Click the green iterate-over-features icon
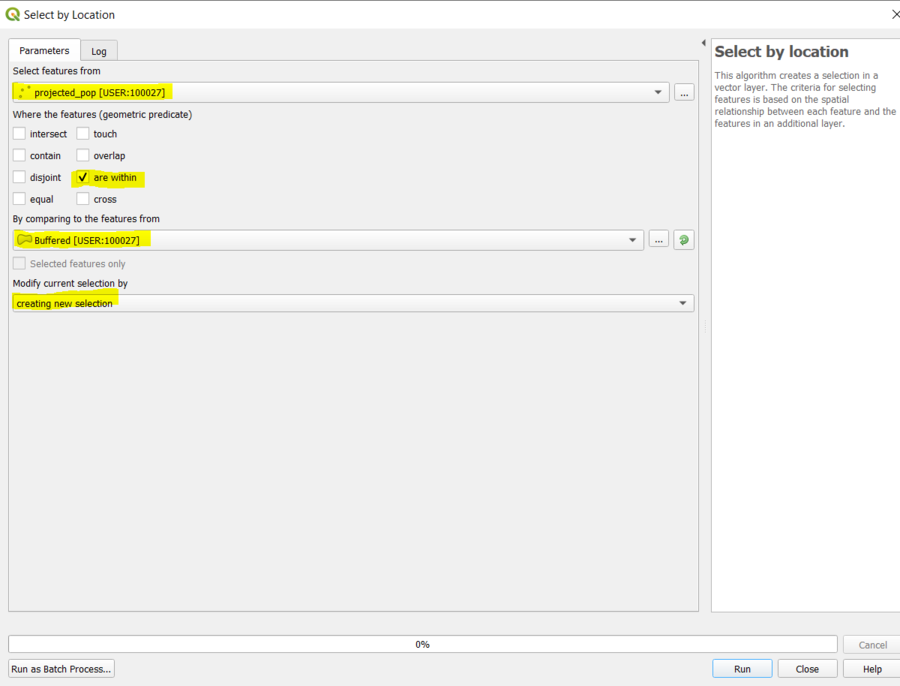Screen dimensions: 900x686 683,239
